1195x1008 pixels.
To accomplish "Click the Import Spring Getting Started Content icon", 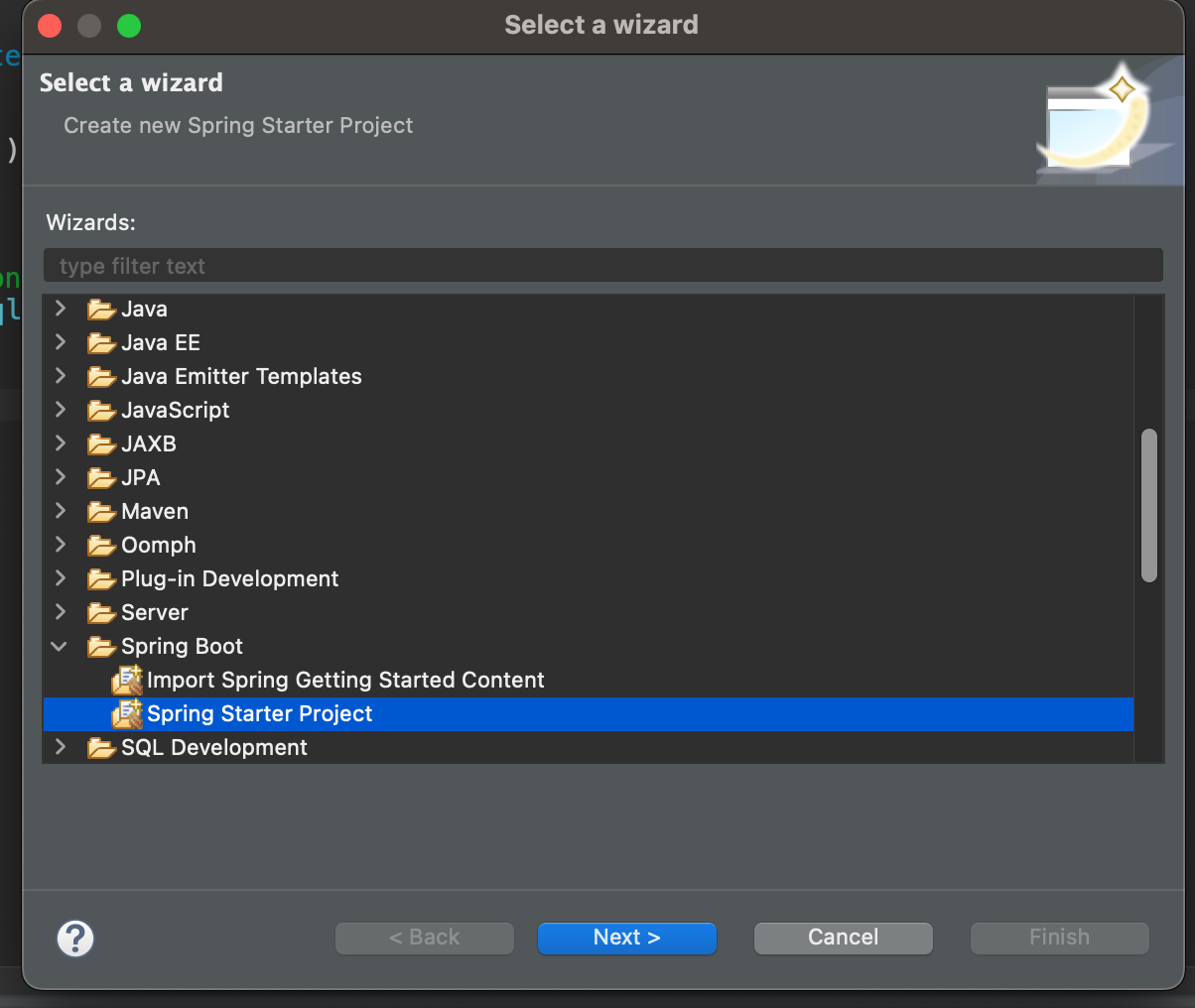I will (x=127, y=680).
